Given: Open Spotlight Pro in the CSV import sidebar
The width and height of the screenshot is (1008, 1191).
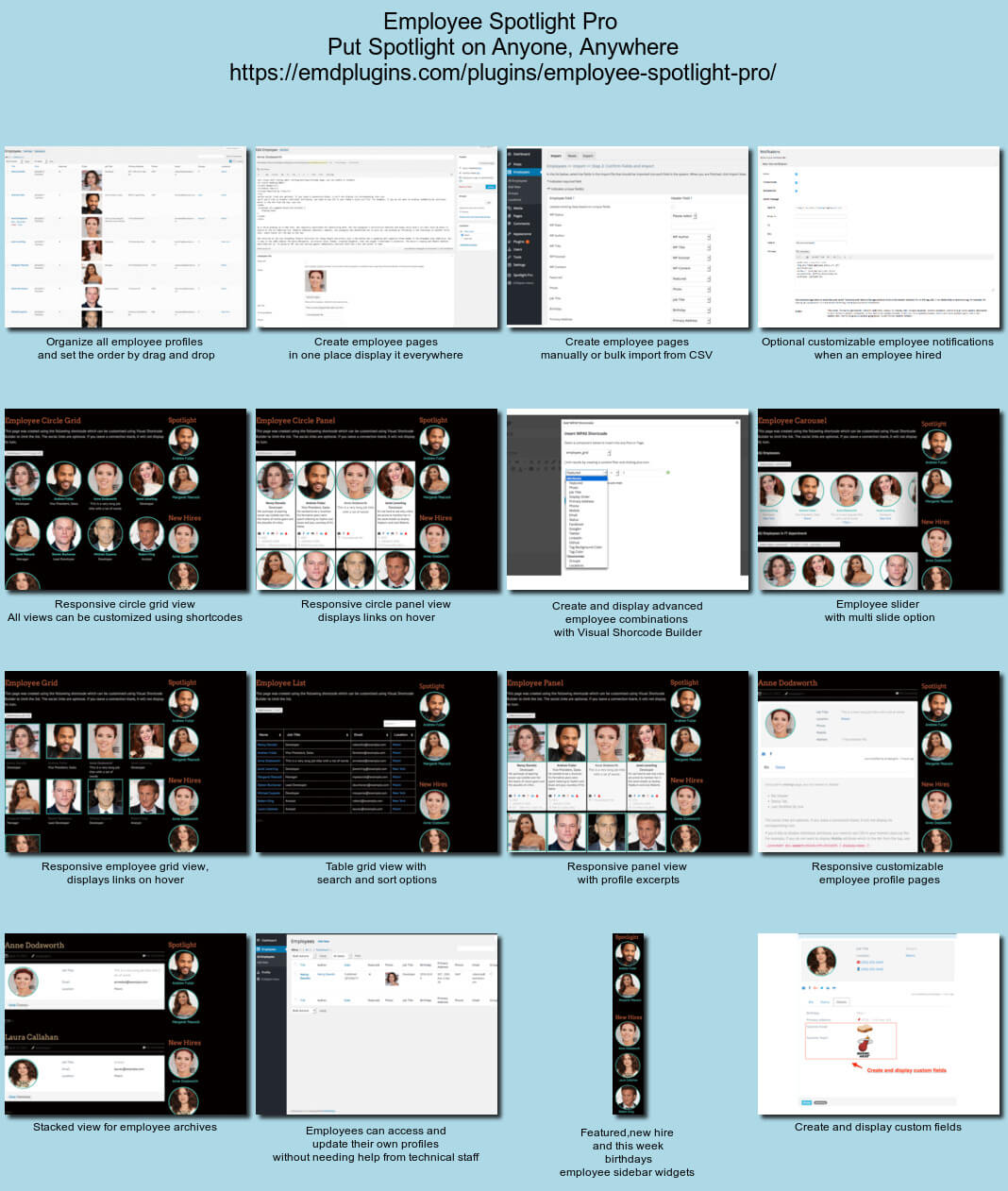Looking at the screenshot, I should (524, 276).
